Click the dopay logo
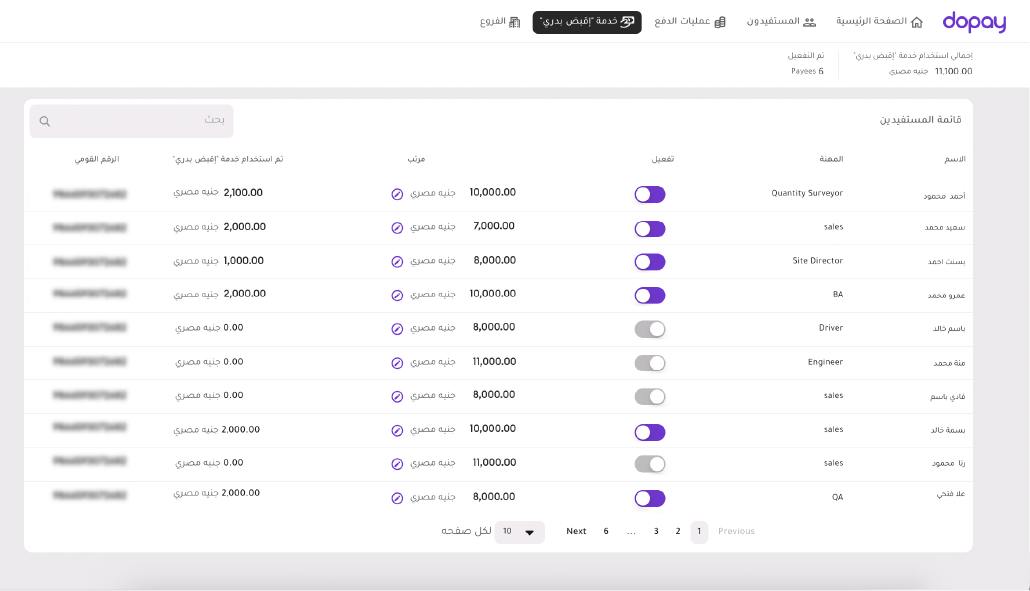 973,22
